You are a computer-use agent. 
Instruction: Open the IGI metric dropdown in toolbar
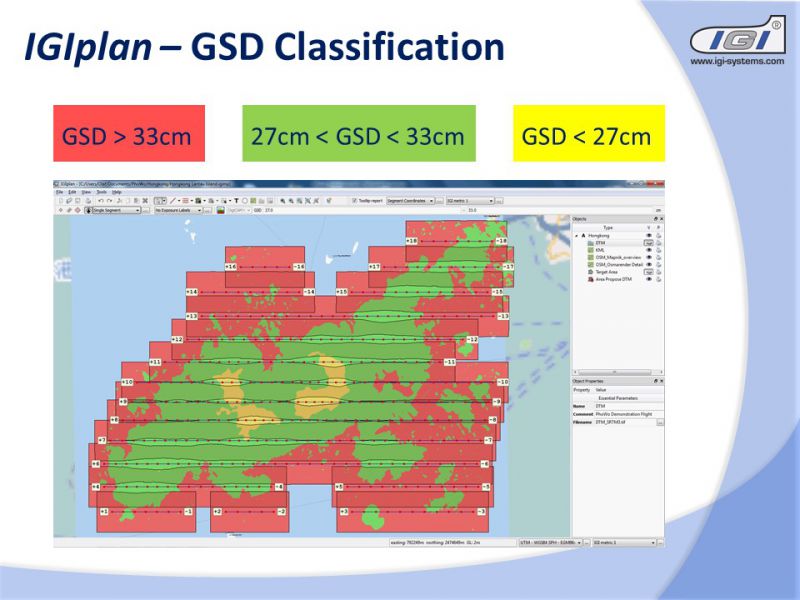pos(470,201)
